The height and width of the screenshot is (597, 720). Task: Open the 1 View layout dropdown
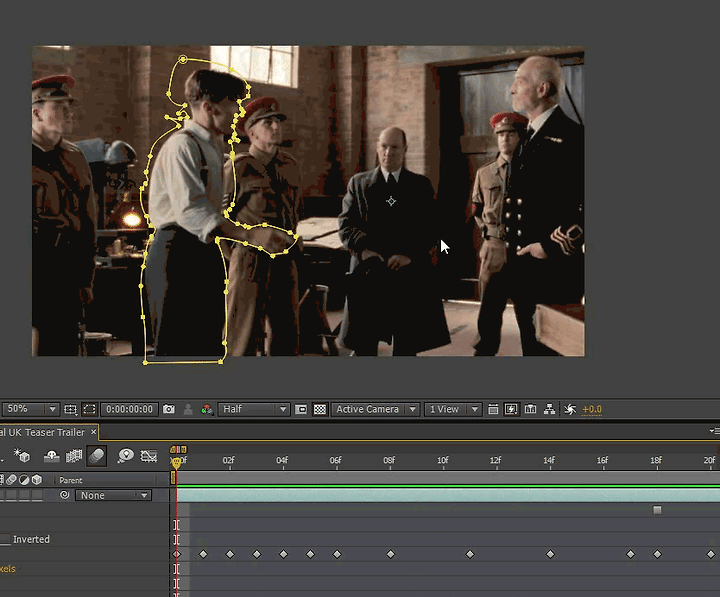(453, 409)
